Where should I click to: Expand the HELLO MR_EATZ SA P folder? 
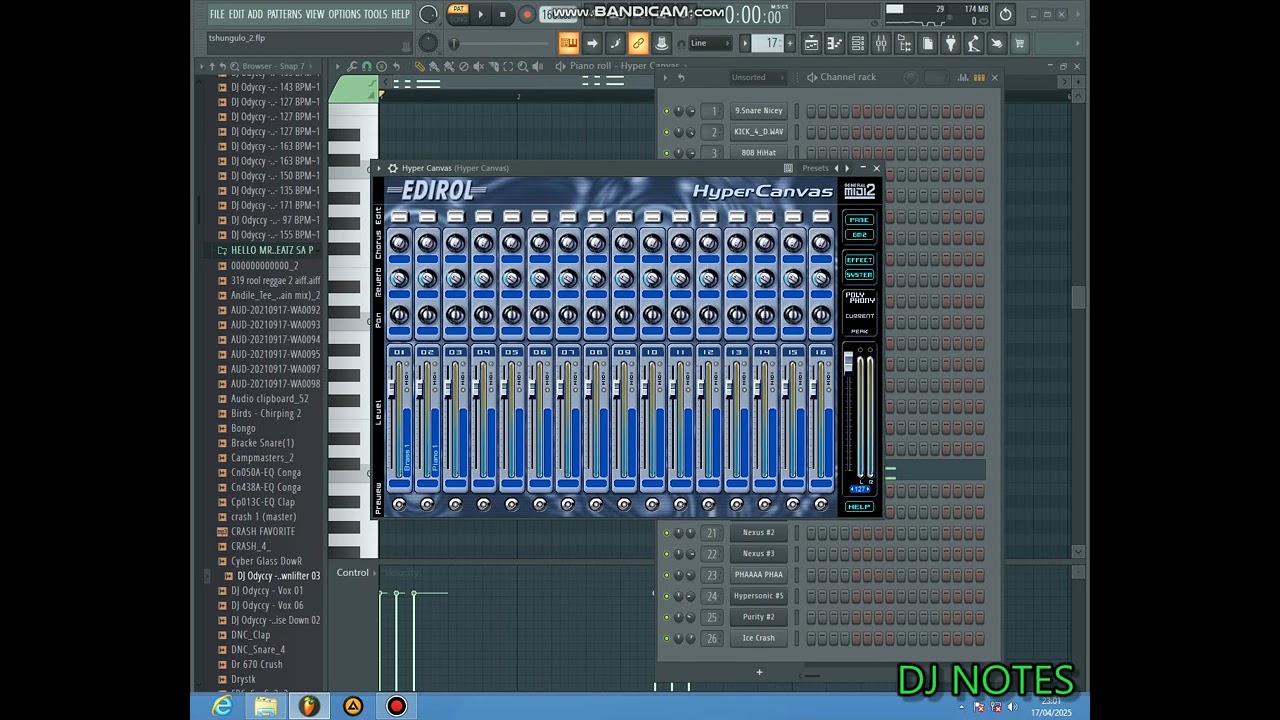(272, 250)
